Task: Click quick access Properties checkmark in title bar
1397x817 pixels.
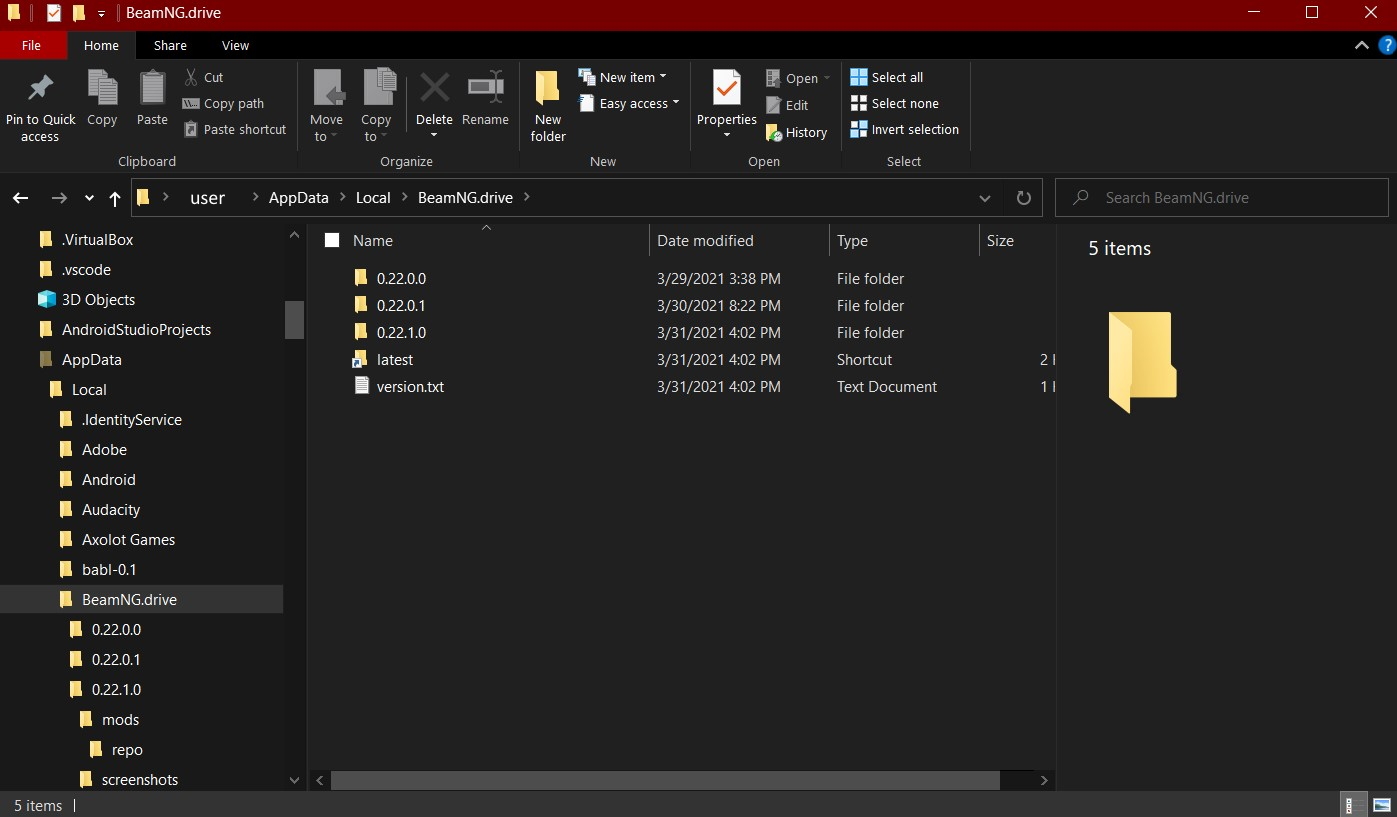Action: [x=54, y=13]
